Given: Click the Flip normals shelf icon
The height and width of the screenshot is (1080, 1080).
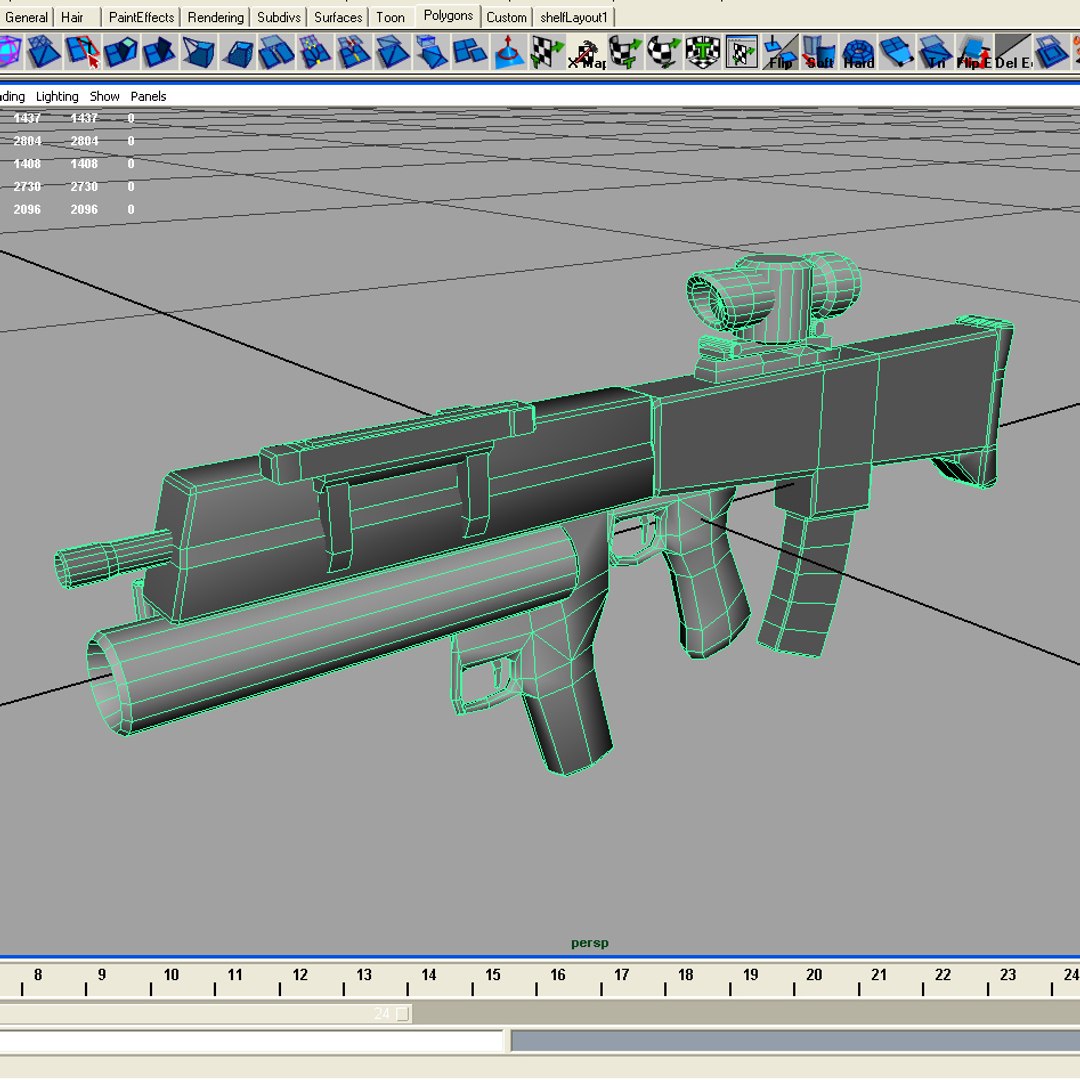Looking at the screenshot, I should click(x=780, y=52).
